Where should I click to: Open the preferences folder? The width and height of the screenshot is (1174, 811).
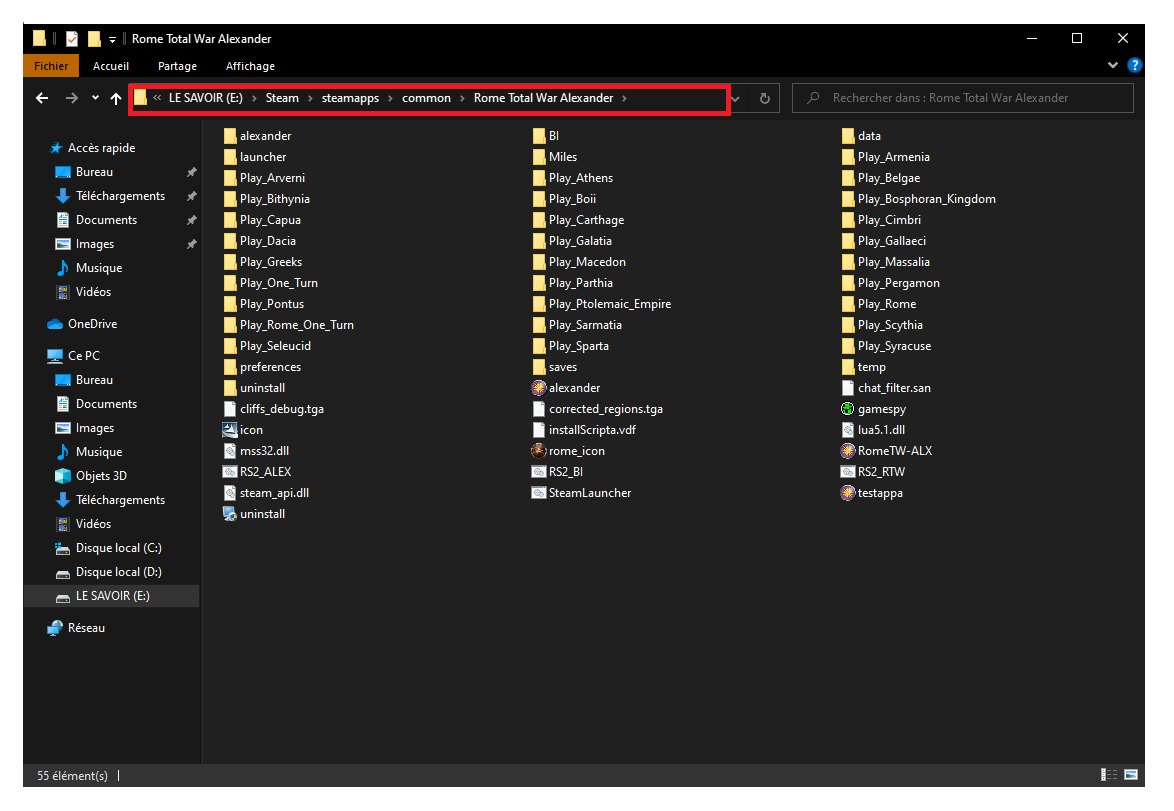point(262,367)
